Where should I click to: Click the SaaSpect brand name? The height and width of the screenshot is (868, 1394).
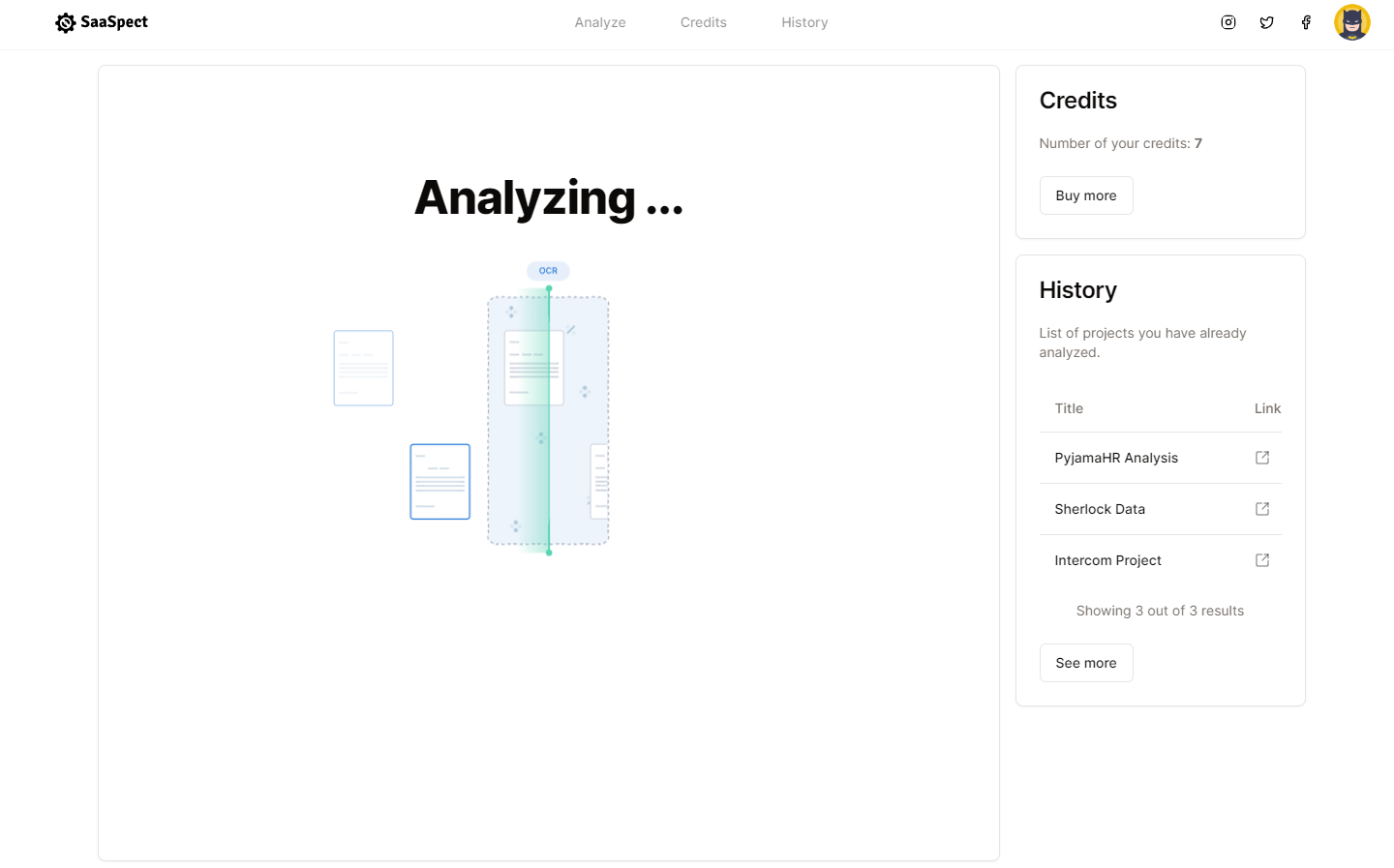coord(114,22)
